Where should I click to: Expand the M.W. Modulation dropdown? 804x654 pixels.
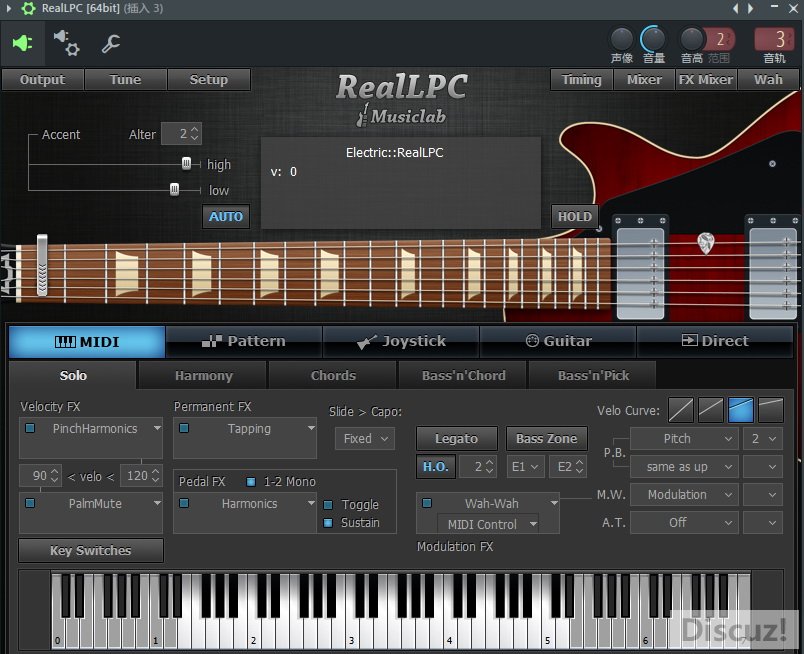[x=684, y=494]
